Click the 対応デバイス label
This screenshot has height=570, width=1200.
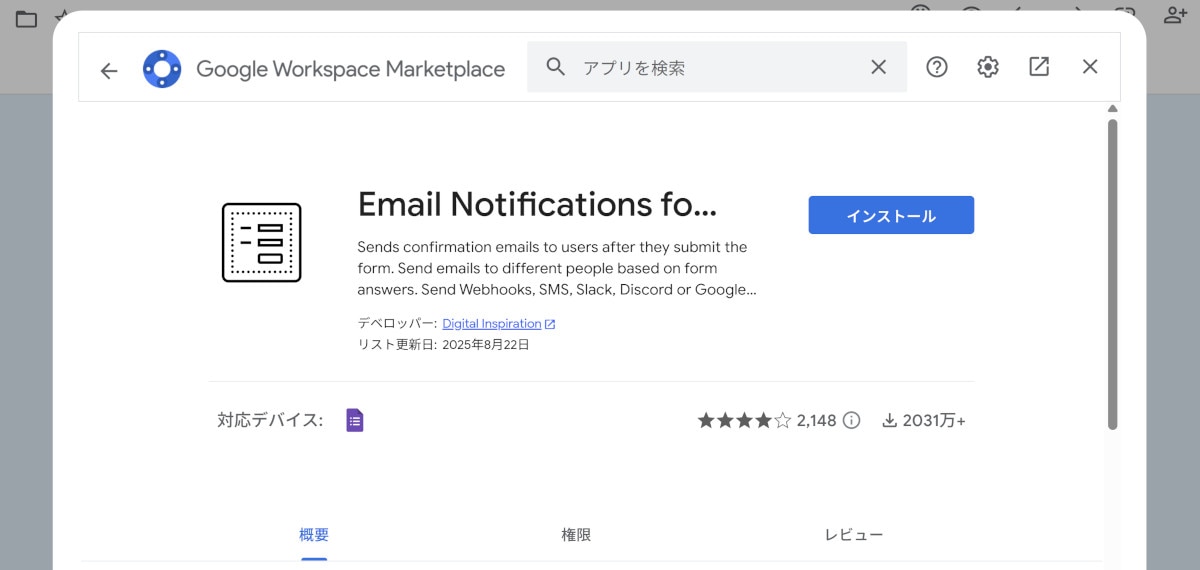(x=270, y=420)
